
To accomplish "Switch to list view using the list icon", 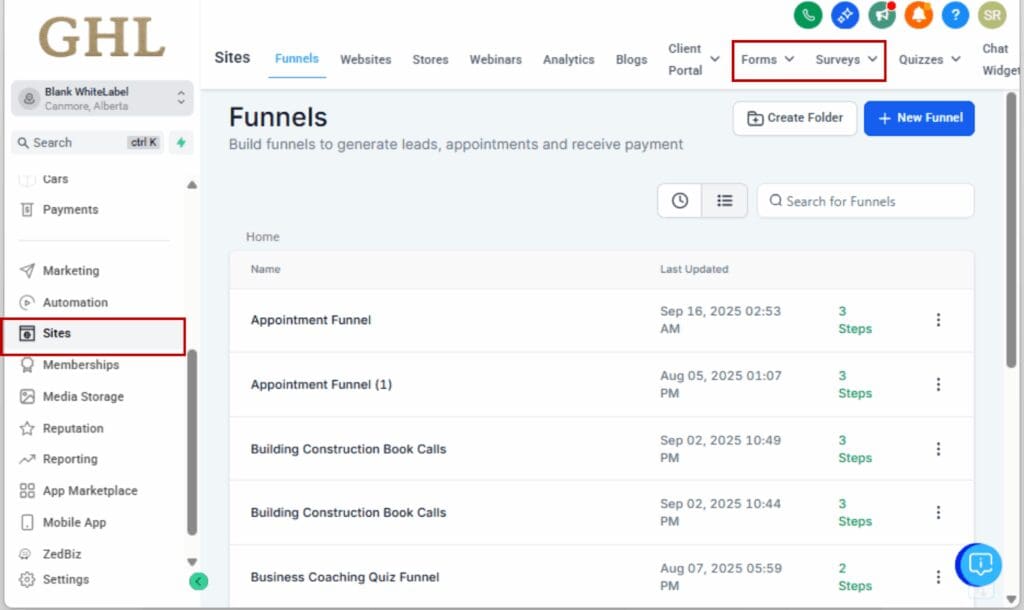I will point(724,200).
